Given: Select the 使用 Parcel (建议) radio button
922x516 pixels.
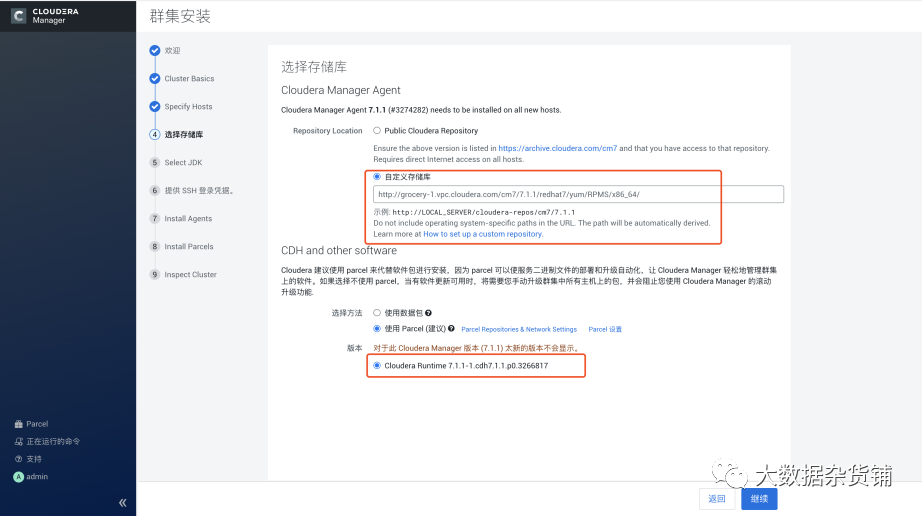Looking at the screenshot, I should coord(377,329).
